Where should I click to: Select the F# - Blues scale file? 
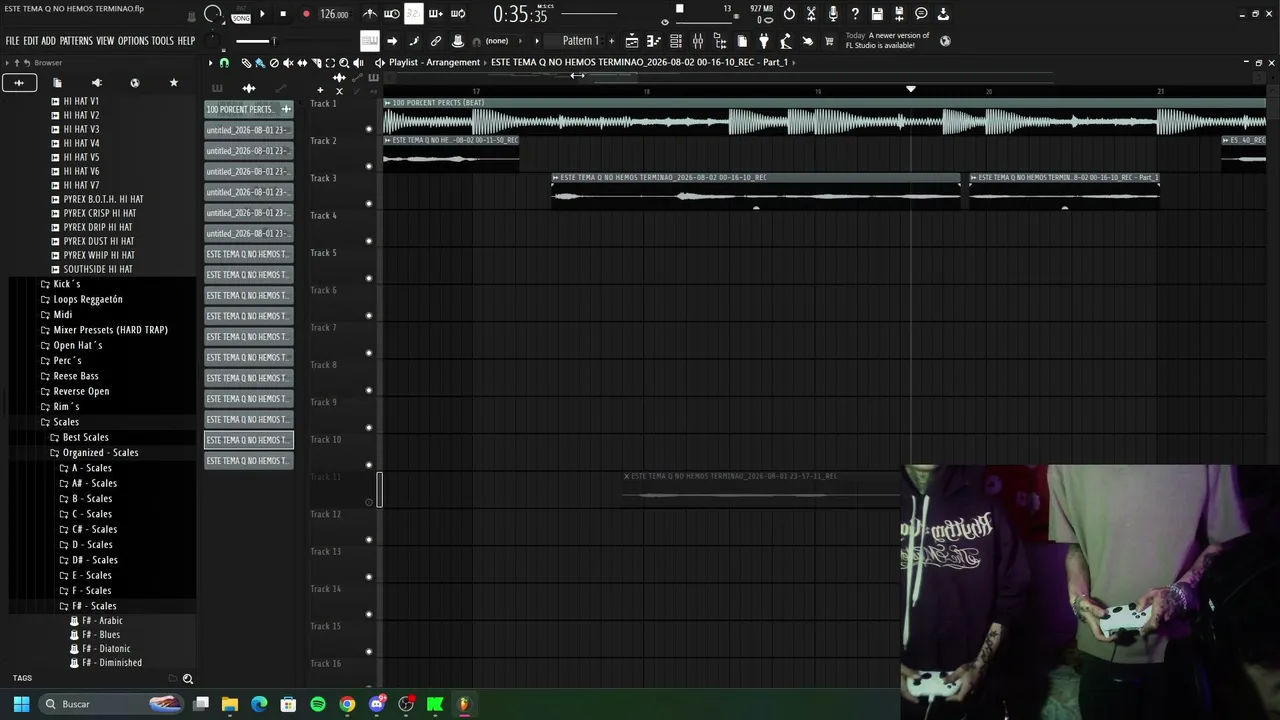(101, 635)
